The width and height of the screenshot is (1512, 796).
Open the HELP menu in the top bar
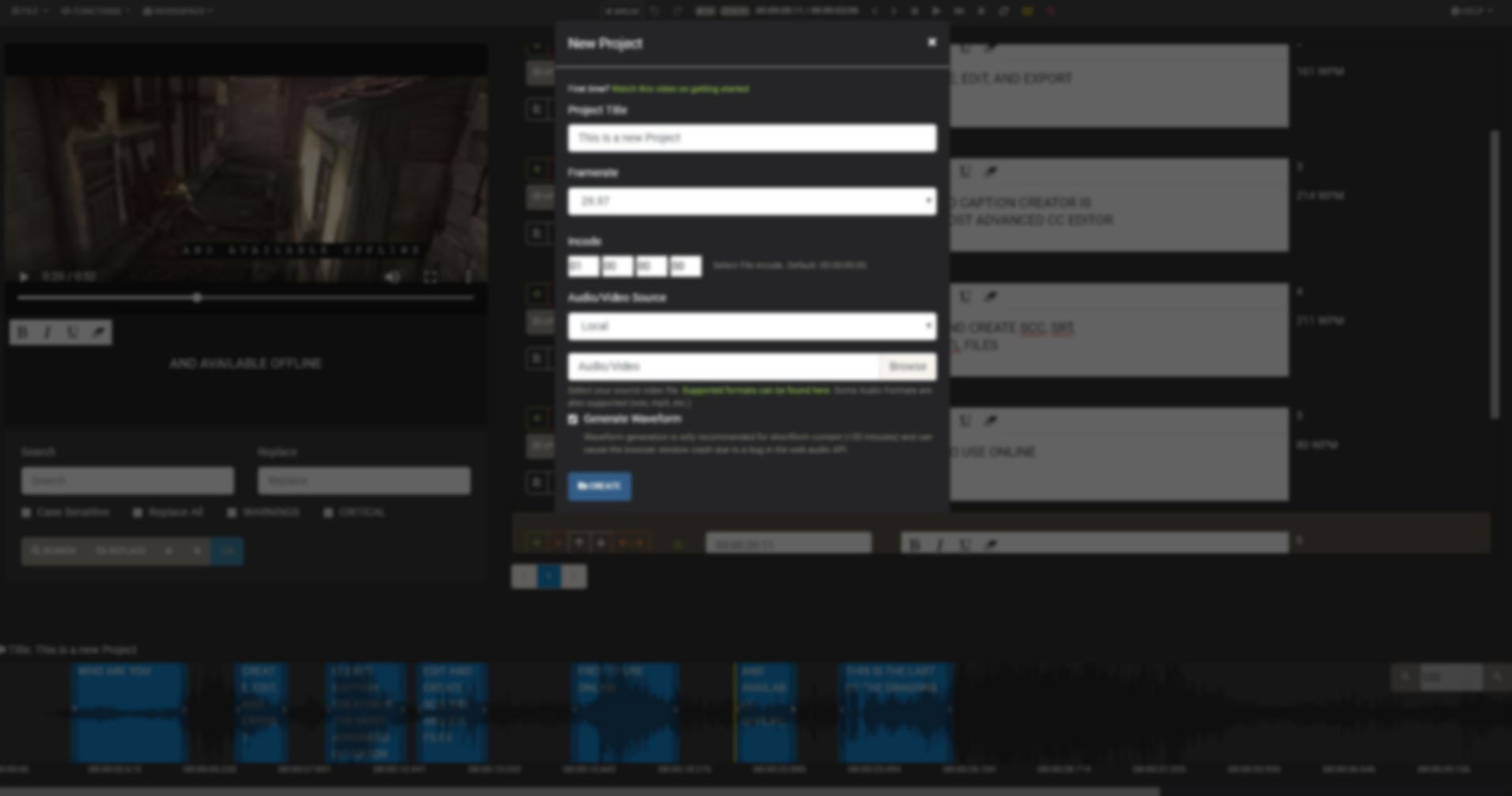1471,11
